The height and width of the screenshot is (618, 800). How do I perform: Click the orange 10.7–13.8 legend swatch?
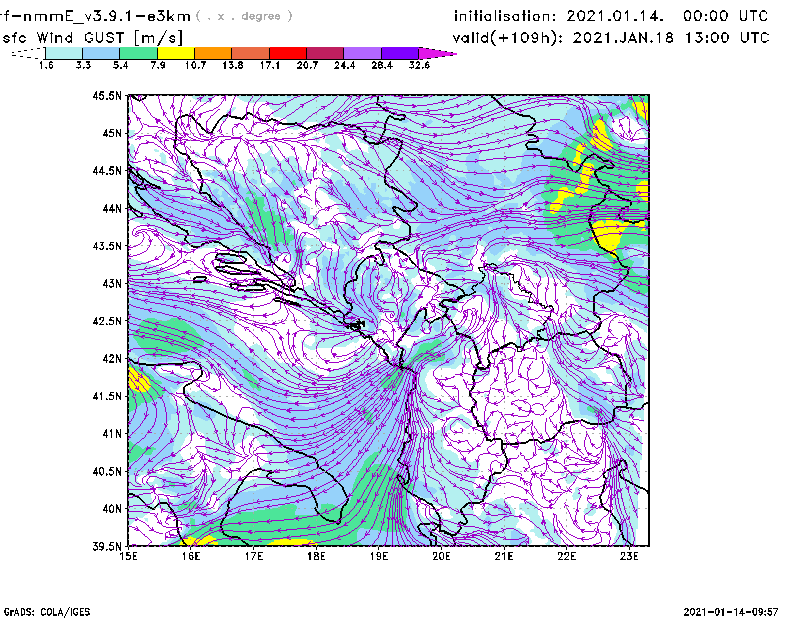pos(213,53)
